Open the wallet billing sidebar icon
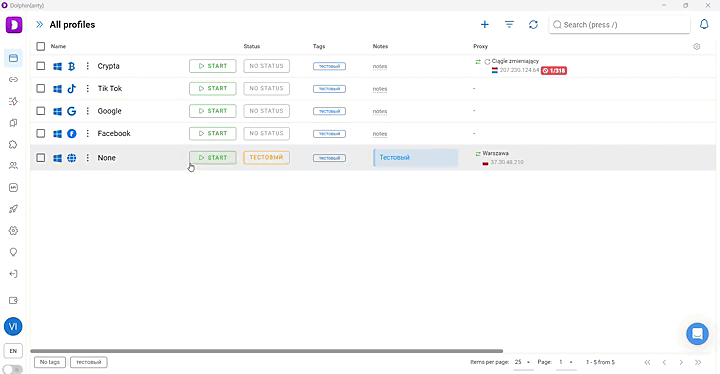 [x=13, y=300]
